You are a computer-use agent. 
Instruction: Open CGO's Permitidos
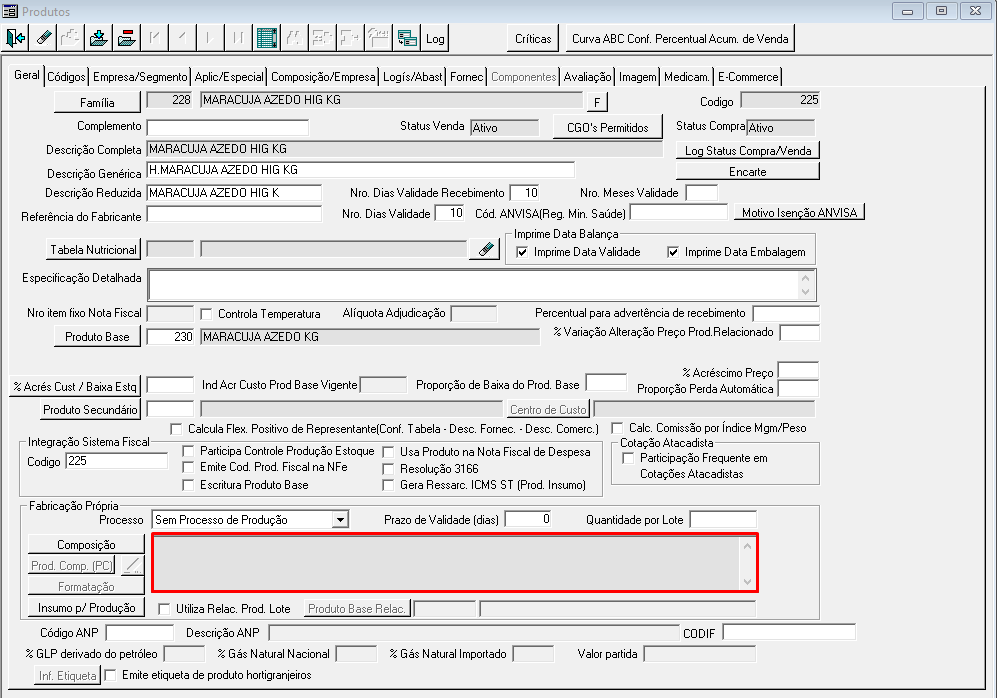[x=607, y=128]
